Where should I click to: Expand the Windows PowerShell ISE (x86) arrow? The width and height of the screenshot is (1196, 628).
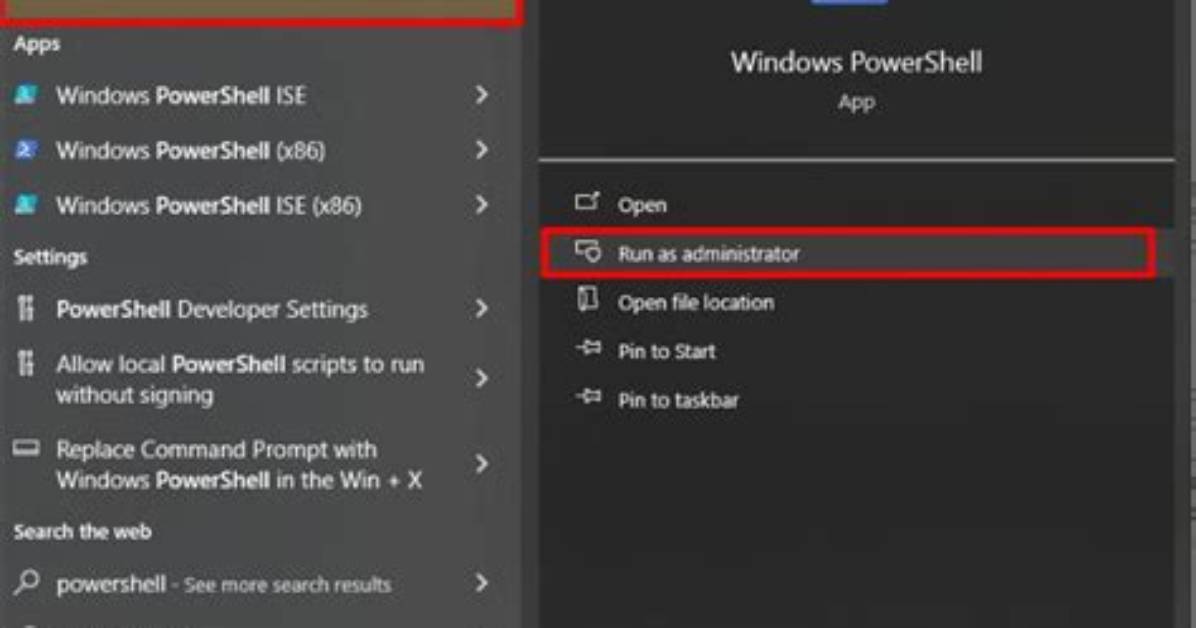tap(481, 205)
